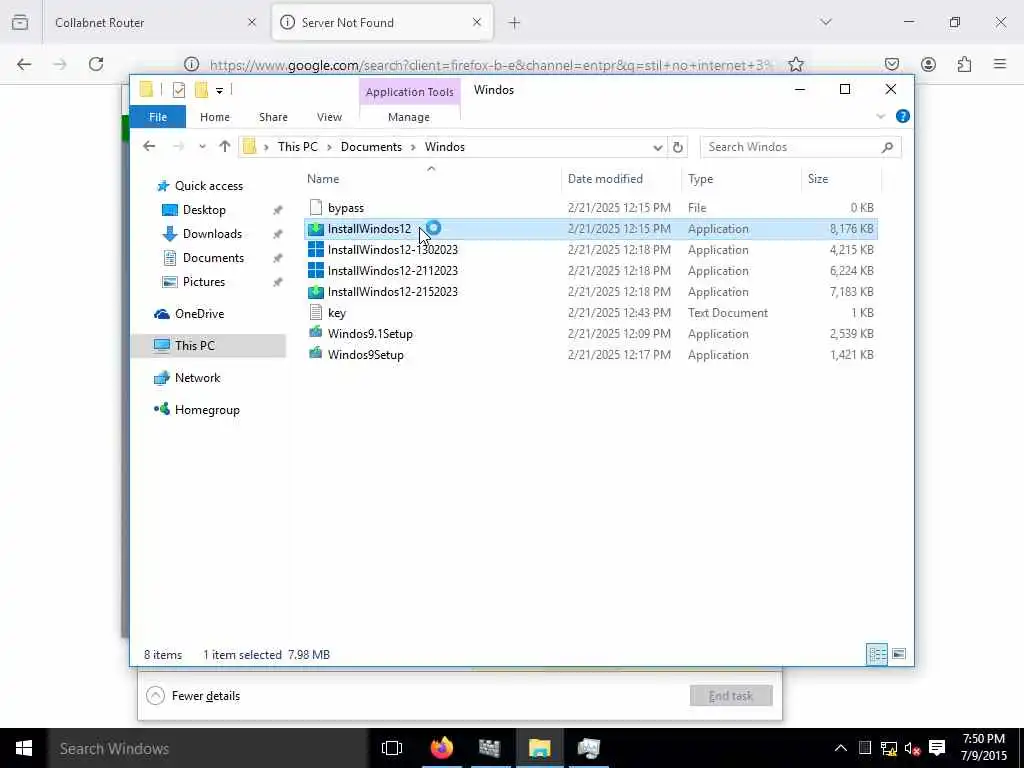Select Desktop in the navigation pane

tap(204, 210)
